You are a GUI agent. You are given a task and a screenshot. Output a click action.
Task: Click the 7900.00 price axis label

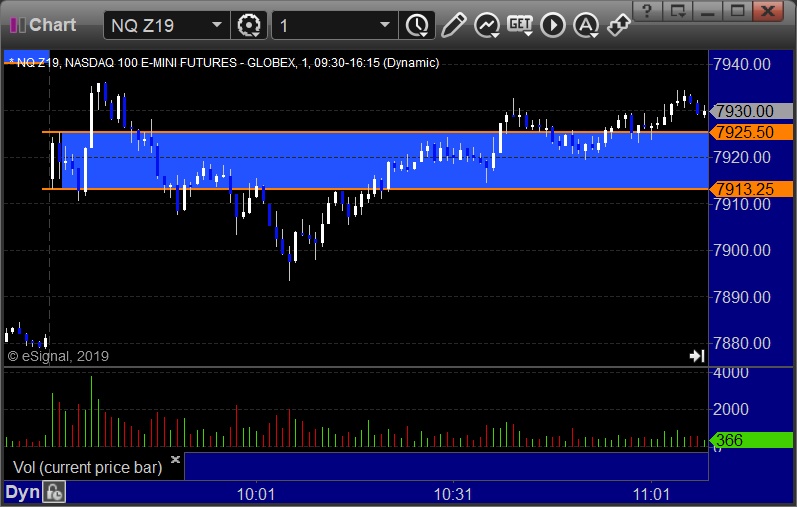coord(742,250)
